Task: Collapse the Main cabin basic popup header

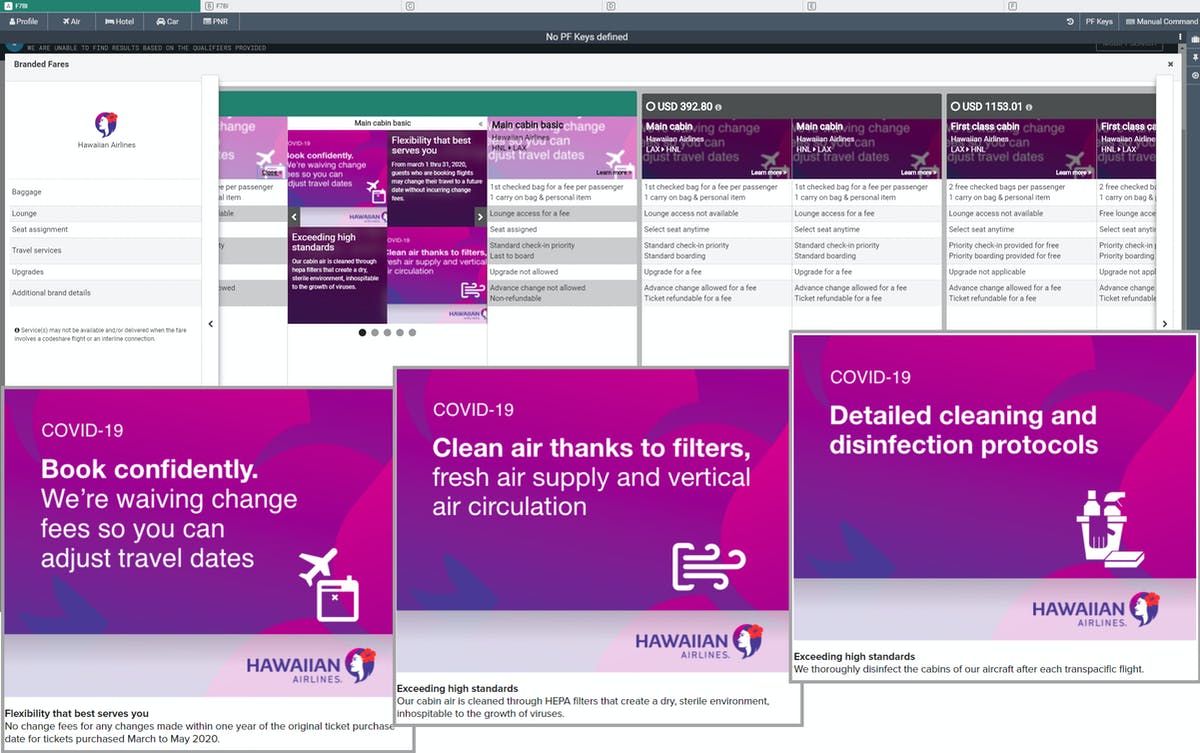Action: pyautogui.click(x=480, y=124)
